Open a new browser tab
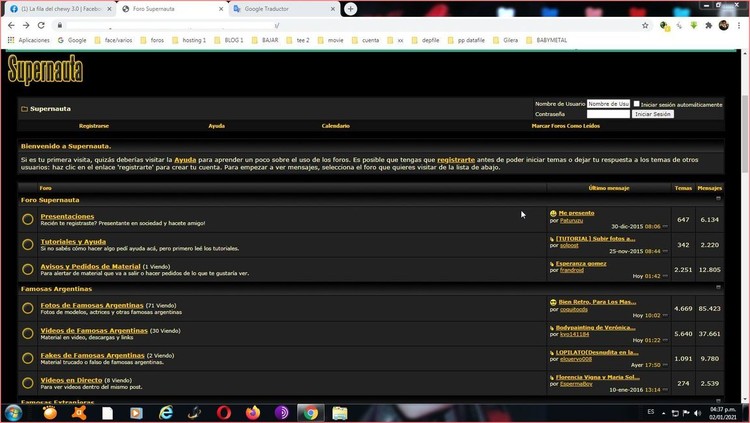The width and height of the screenshot is (750, 423). 350,8
